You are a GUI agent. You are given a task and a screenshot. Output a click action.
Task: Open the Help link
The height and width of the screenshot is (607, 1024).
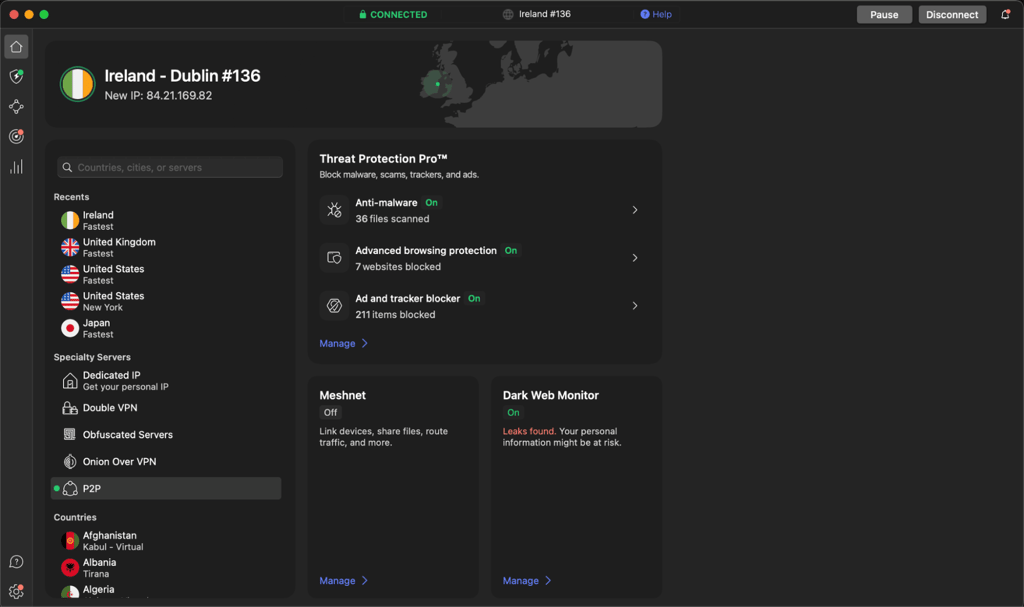[x=656, y=14]
